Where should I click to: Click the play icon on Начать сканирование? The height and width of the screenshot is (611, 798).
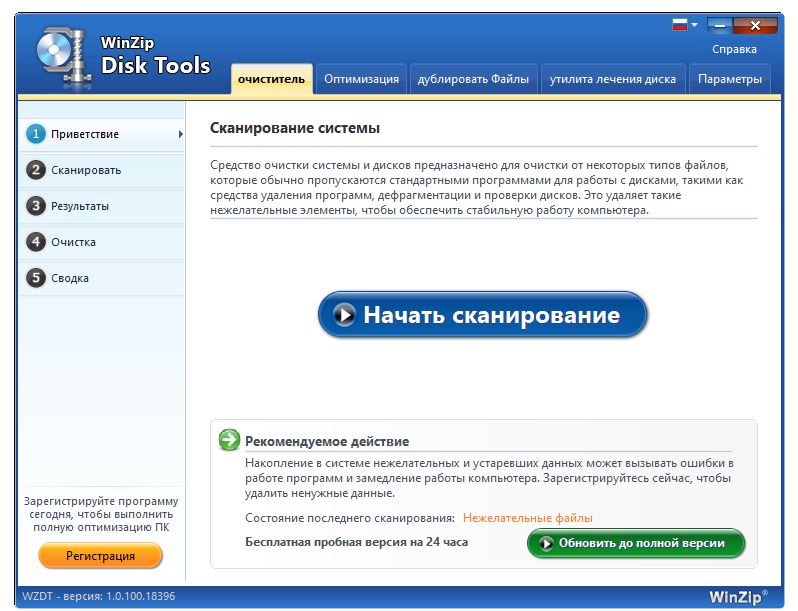pyautogui.click(x=345, y=314)
